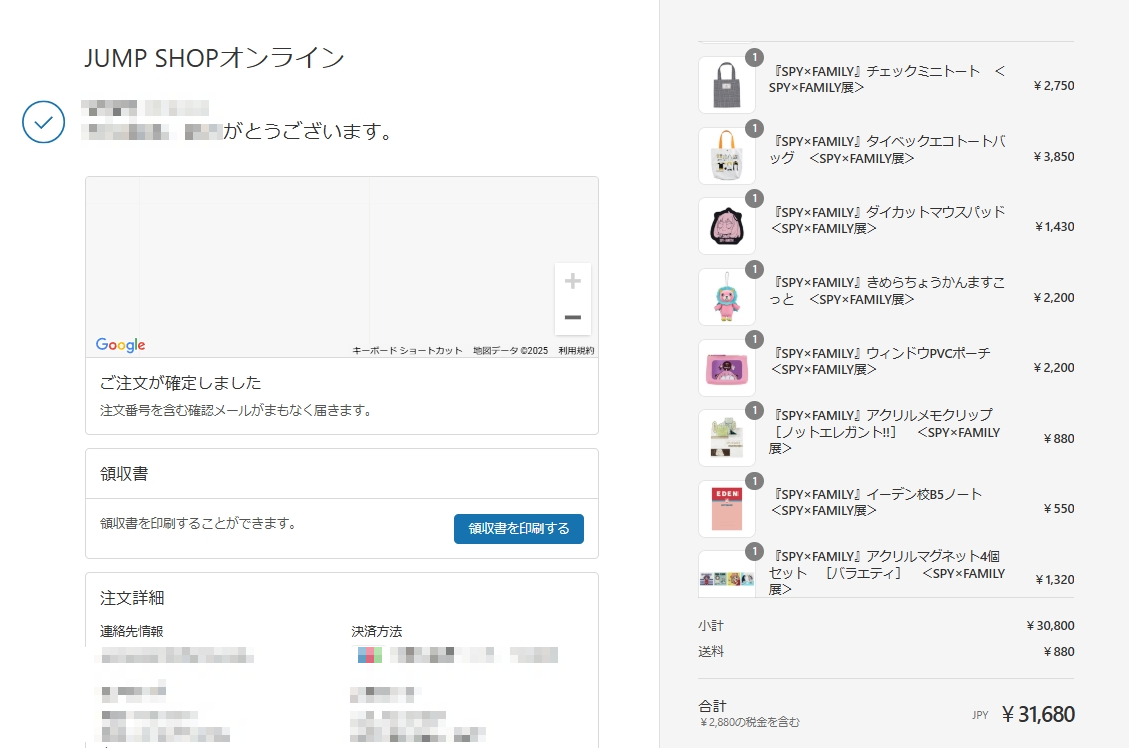Zoom in on the Google map
The image size is (1129, 748).
(572, 281)
